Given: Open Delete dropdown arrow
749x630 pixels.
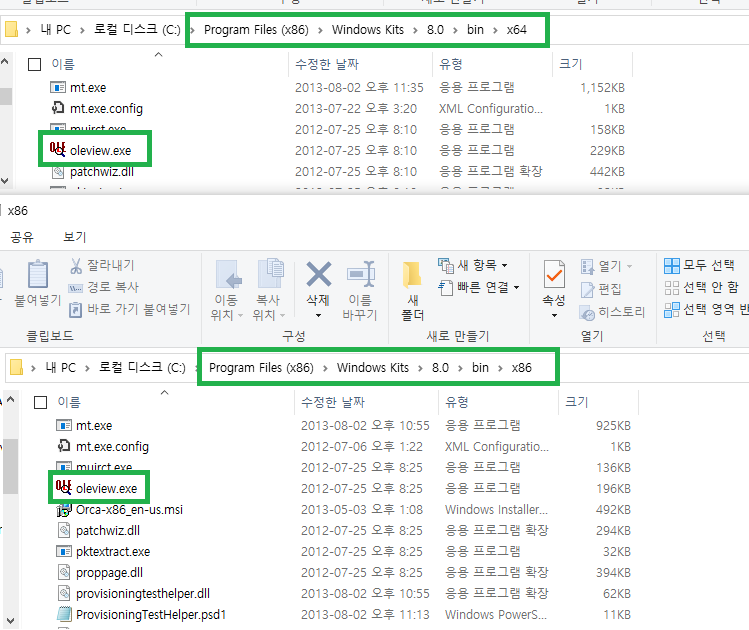Looking at the screenshot, I should 319,315.
